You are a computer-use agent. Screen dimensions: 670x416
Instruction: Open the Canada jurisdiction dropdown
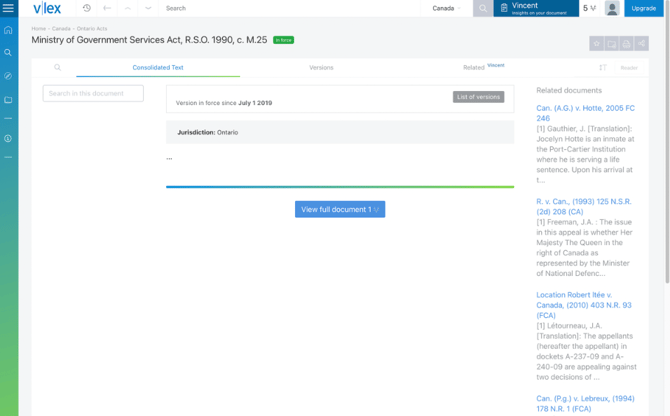[x=447, y=8]
